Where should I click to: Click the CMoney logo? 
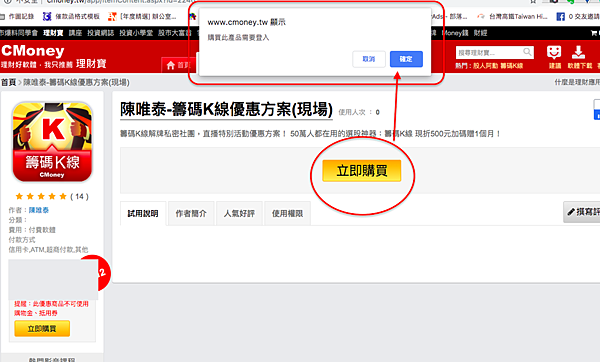33,51
